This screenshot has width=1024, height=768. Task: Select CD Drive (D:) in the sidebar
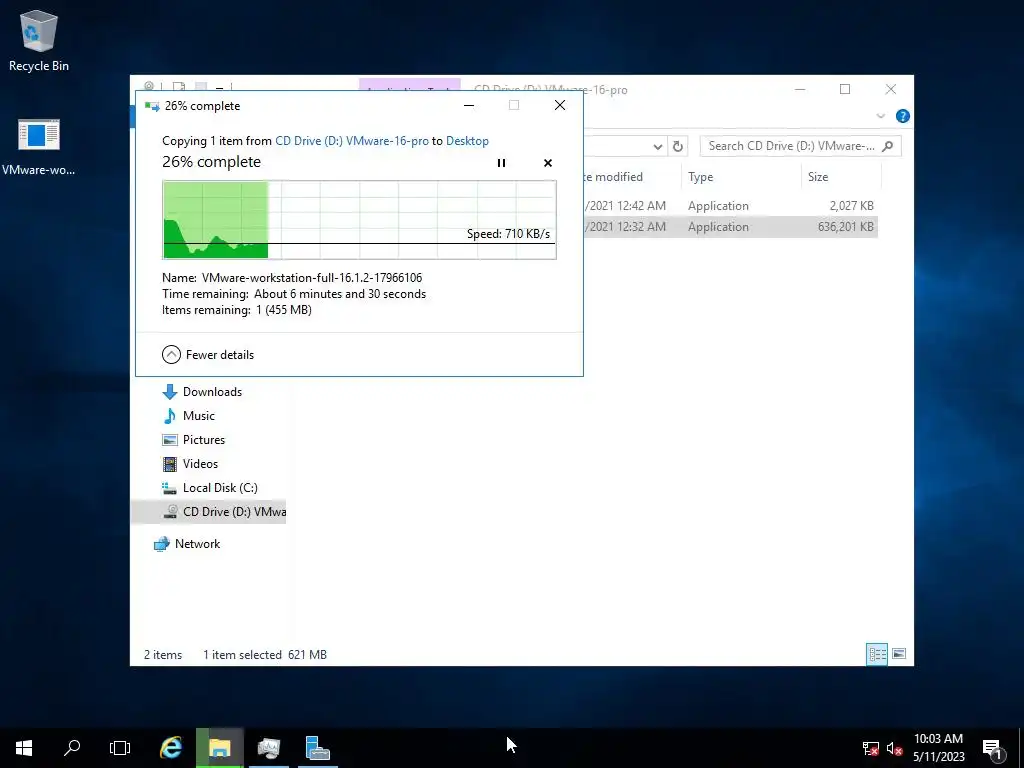click(209, 512)
